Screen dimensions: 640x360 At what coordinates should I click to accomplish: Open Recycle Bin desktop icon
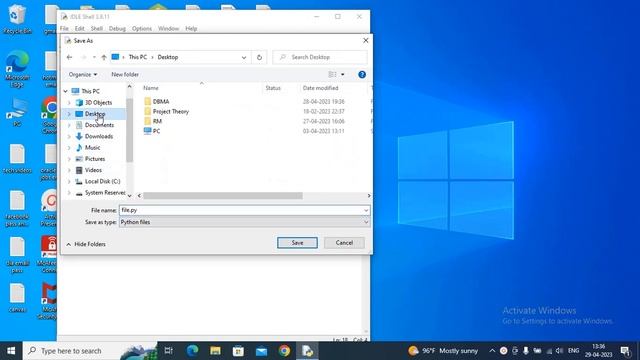click(x=17, y=19)
